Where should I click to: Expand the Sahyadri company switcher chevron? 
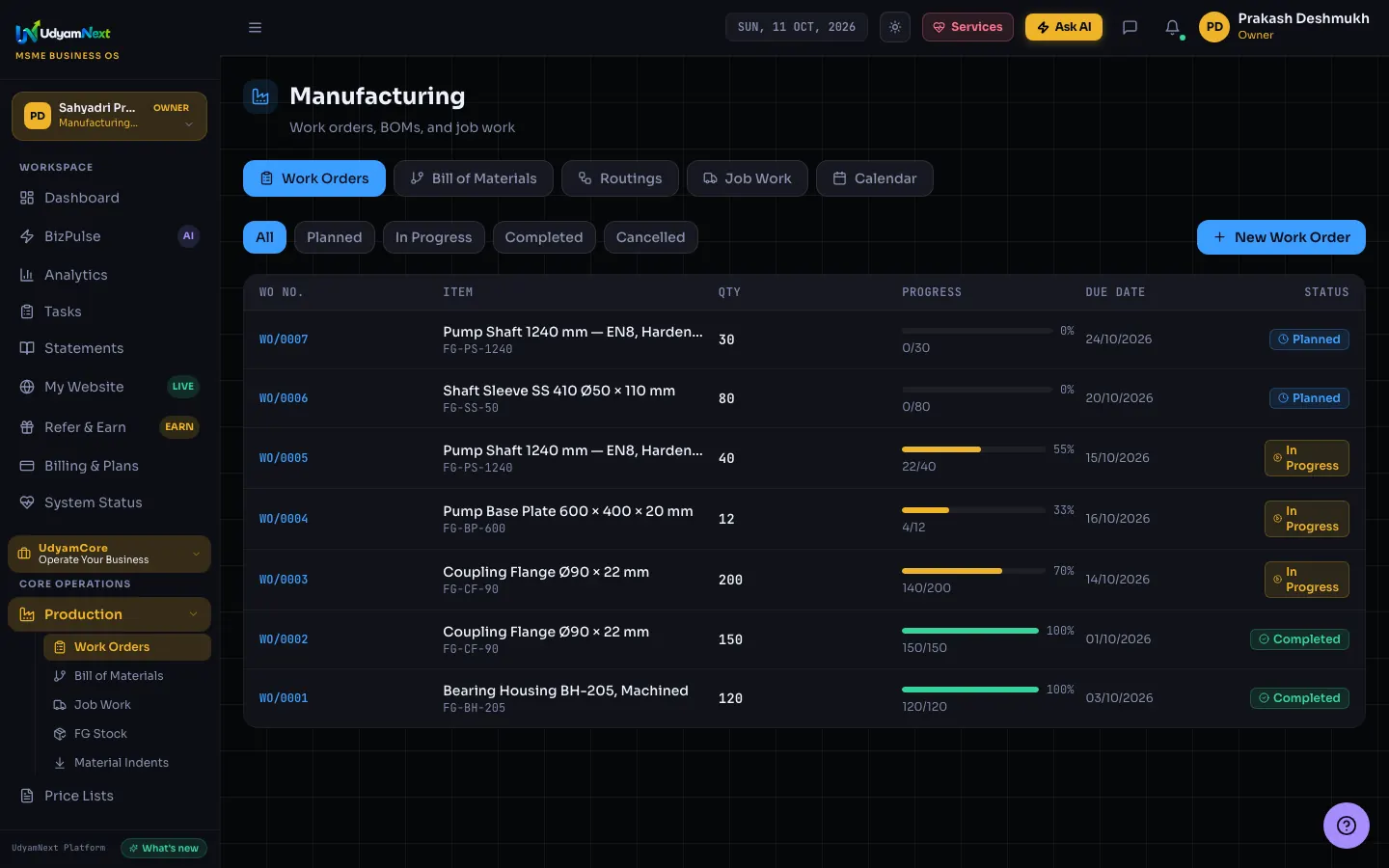pyautogui.click(x=189, y=123)
